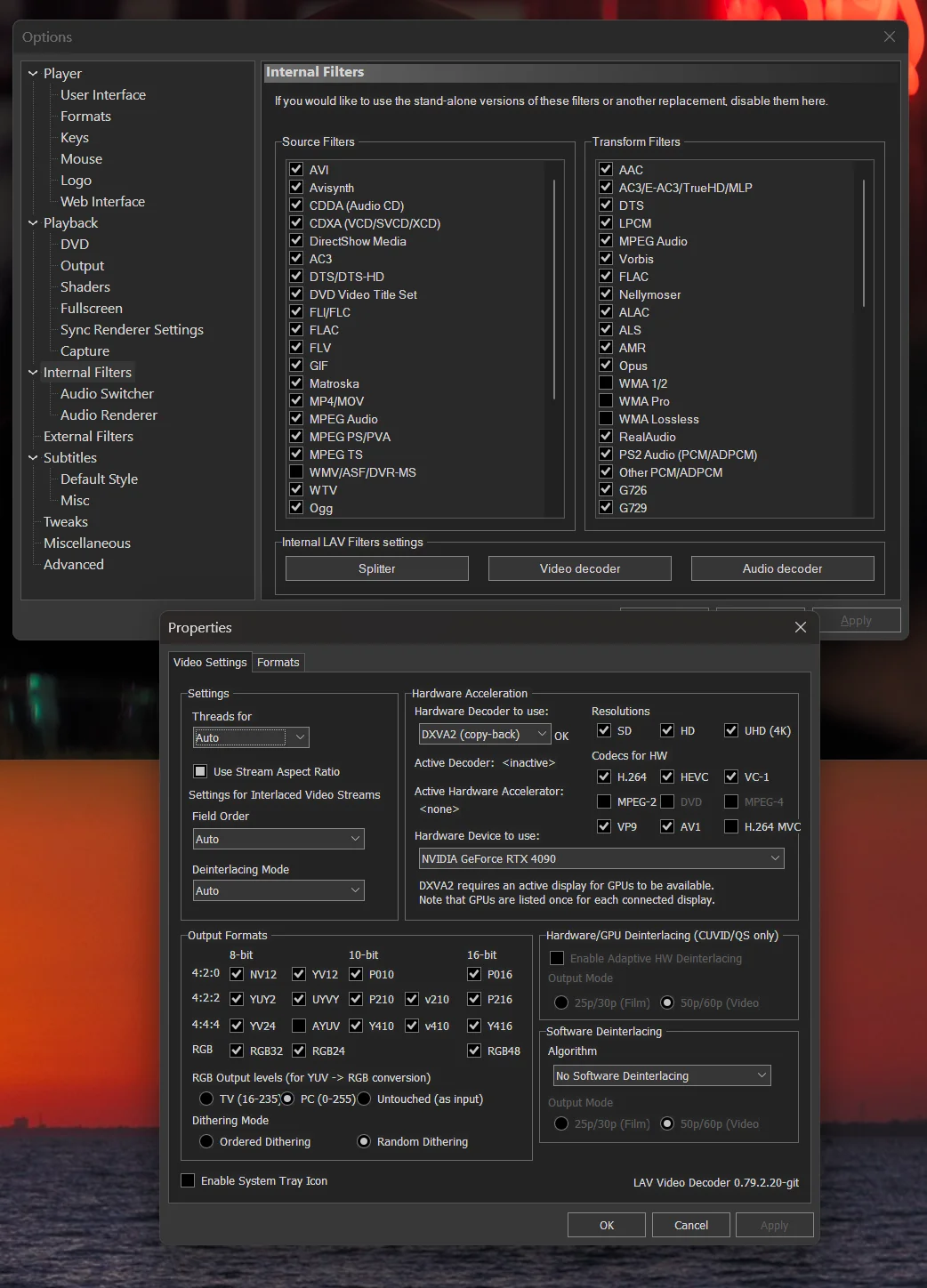Open the Threads for decoding dropdown
This screenshot has width=927, height=1288.
[x=252, y=737]
